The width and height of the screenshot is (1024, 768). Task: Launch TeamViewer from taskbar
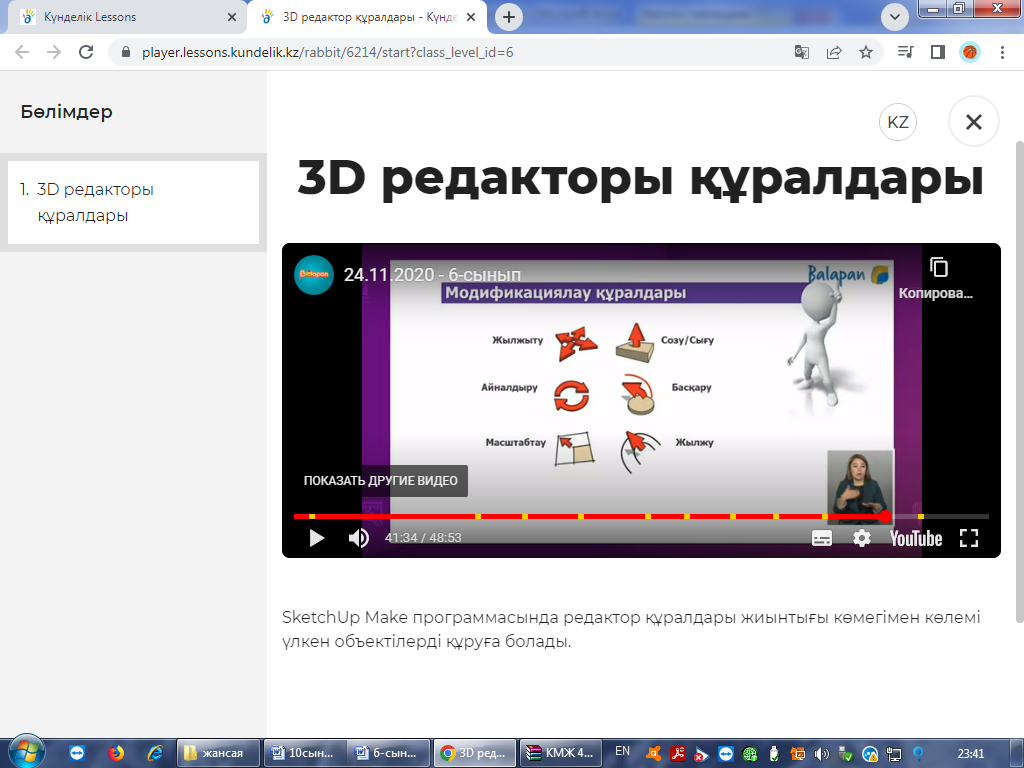(77, 753)
